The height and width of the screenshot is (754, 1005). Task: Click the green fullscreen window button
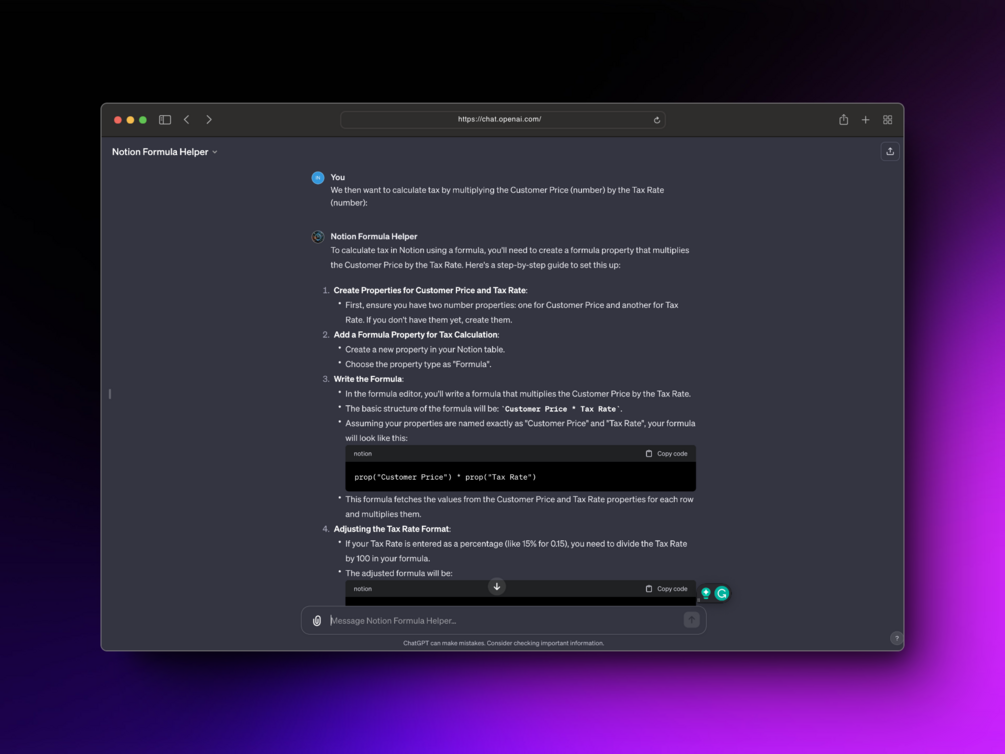click(143, 120)
